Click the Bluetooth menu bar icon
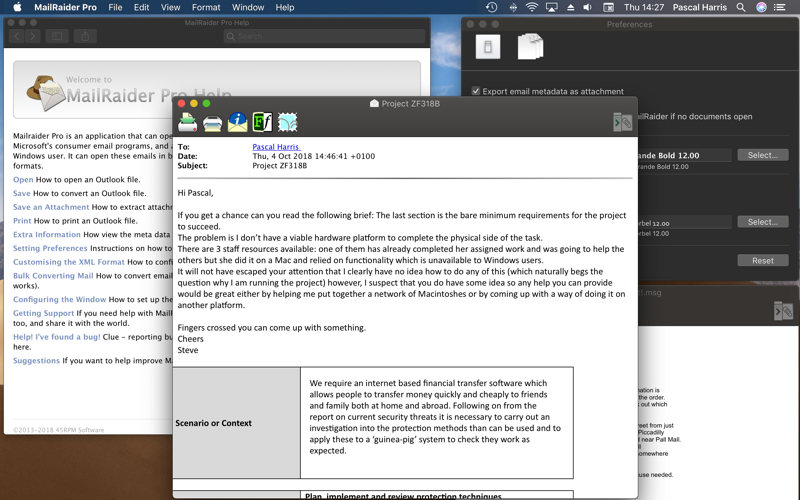The width and height of the screenshot is (800, 500). point(513,7)
